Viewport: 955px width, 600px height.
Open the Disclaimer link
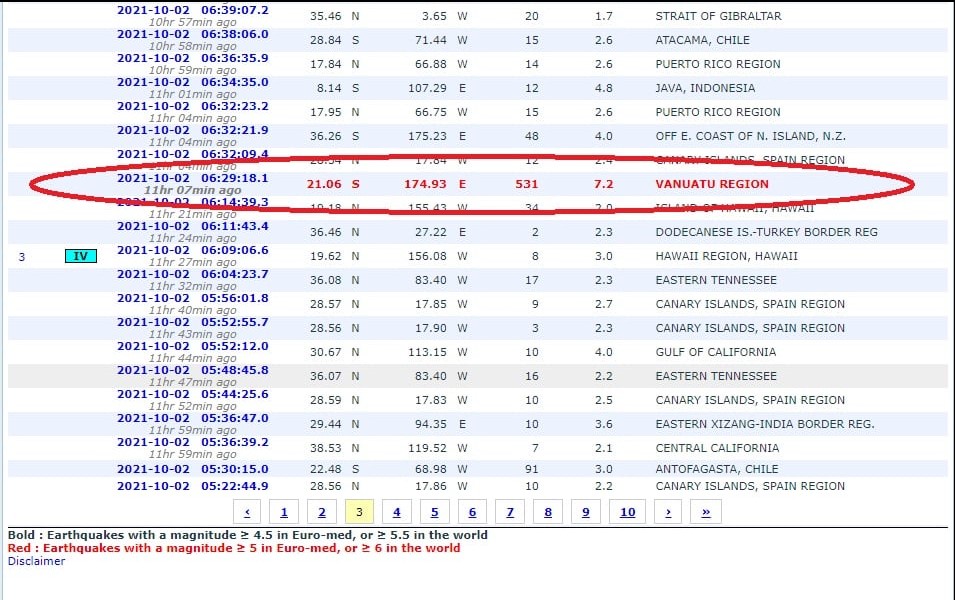[x=36, y=561]
